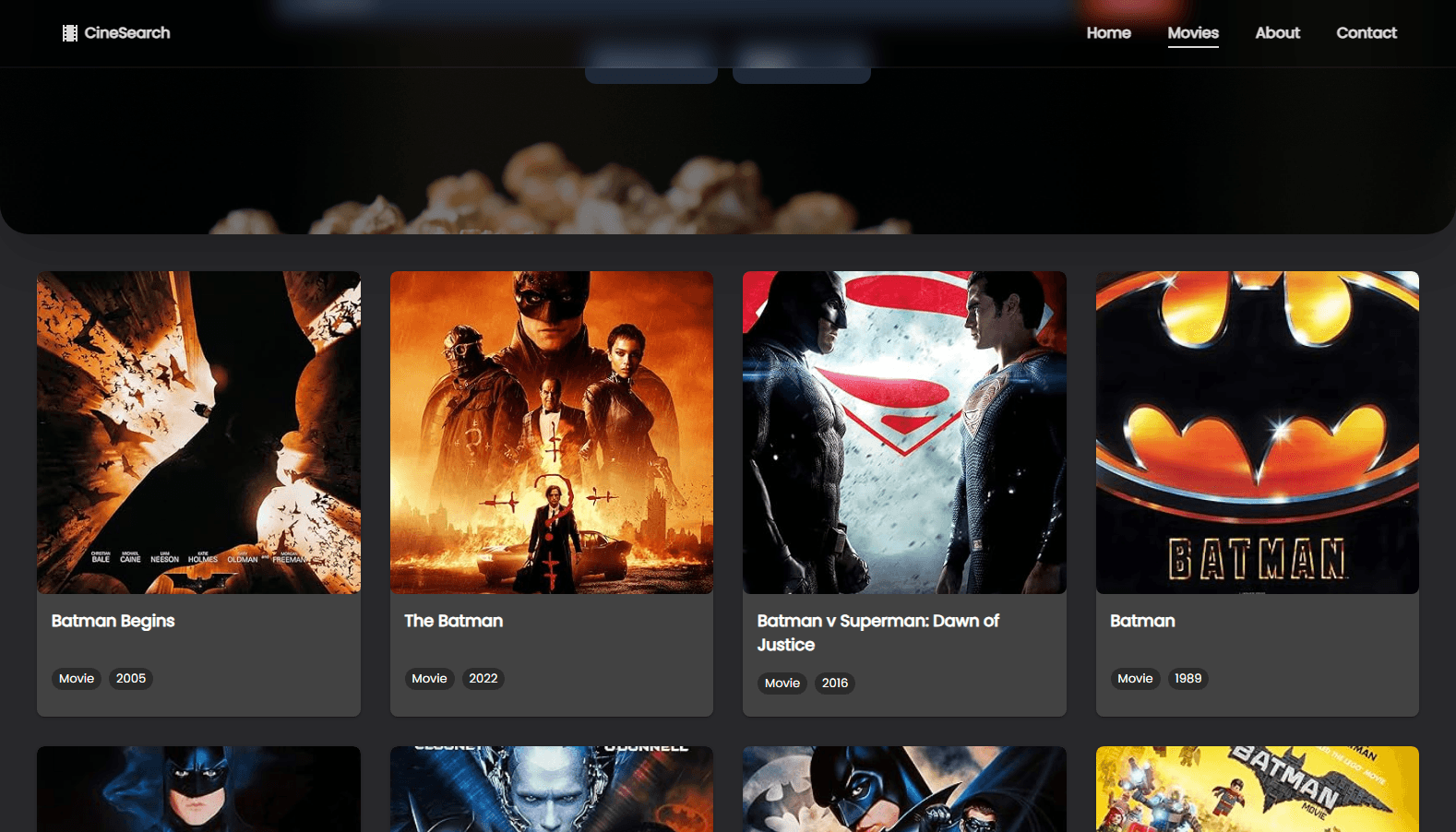Open the poster showing Mr. Freeze
Image resolution: width=1456 pixels, height=832 pixels.
(x=552, y=790)
